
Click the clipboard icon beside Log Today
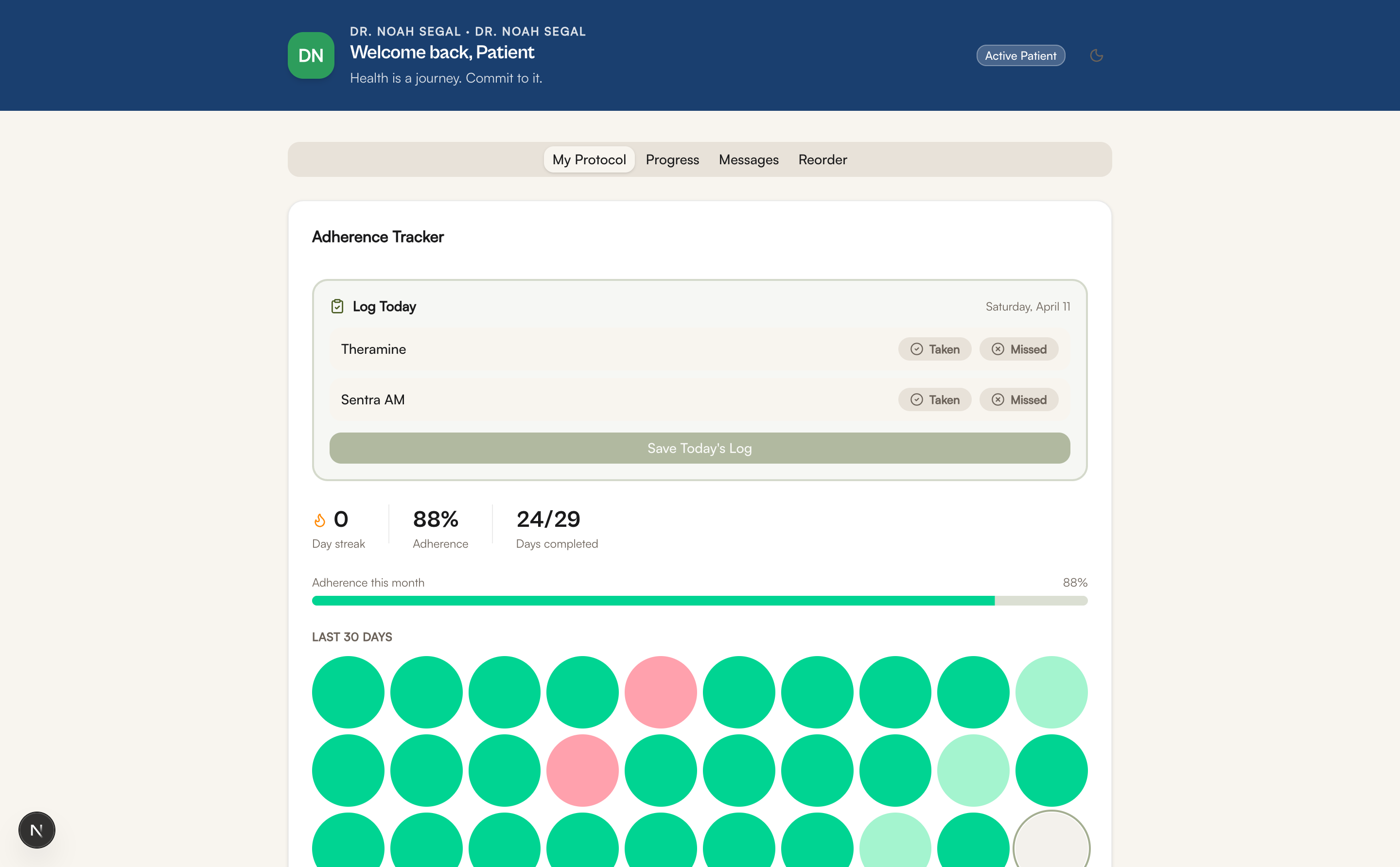[337, 306]
